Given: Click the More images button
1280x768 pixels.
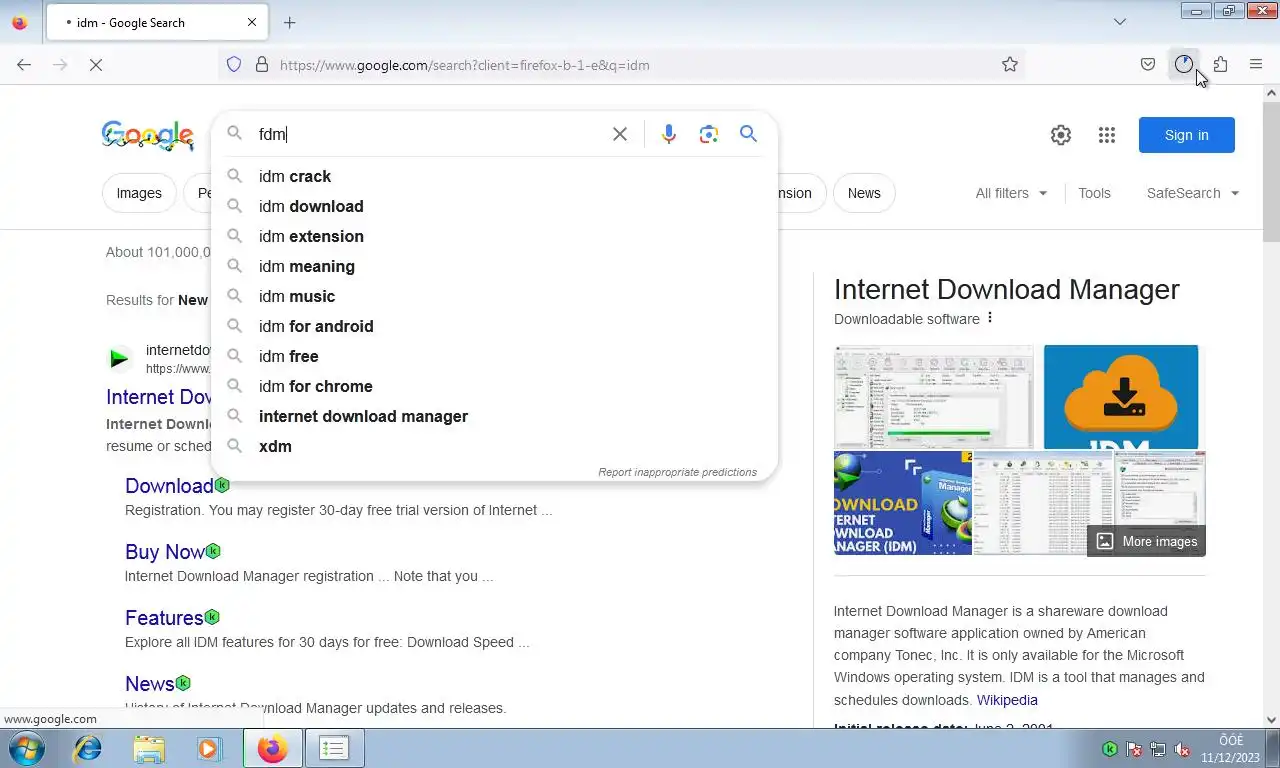Looking at the screenshot, I should (x=1146, y=541).
